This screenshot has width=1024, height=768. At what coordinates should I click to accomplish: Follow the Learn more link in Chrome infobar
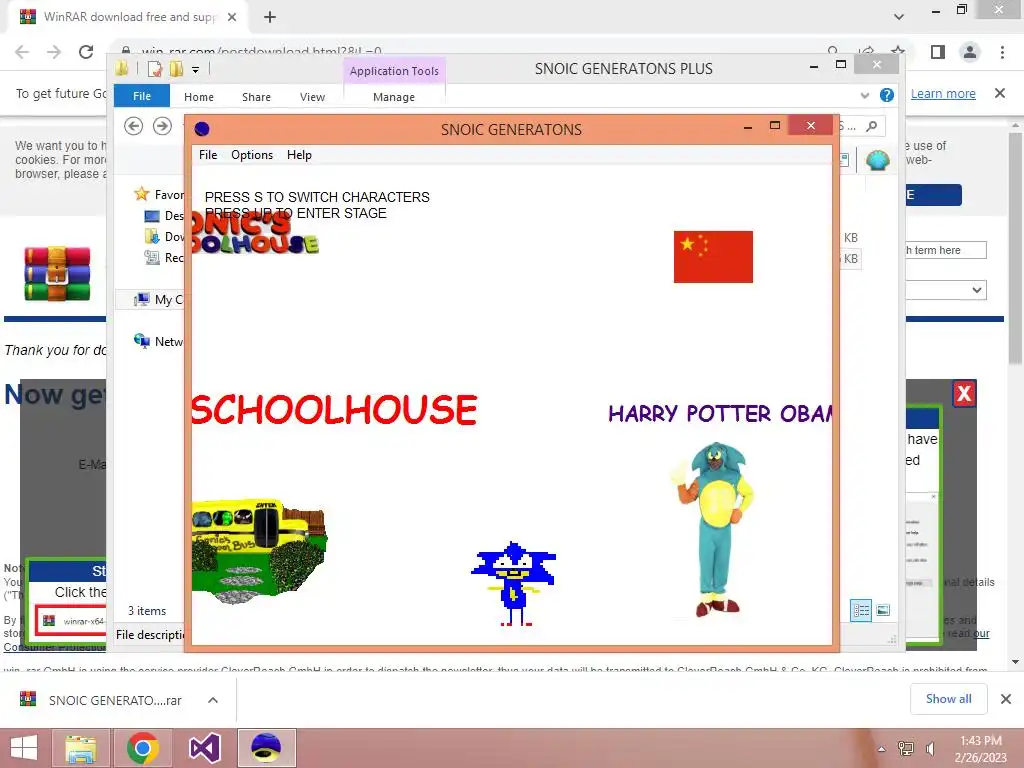[943, 93]
